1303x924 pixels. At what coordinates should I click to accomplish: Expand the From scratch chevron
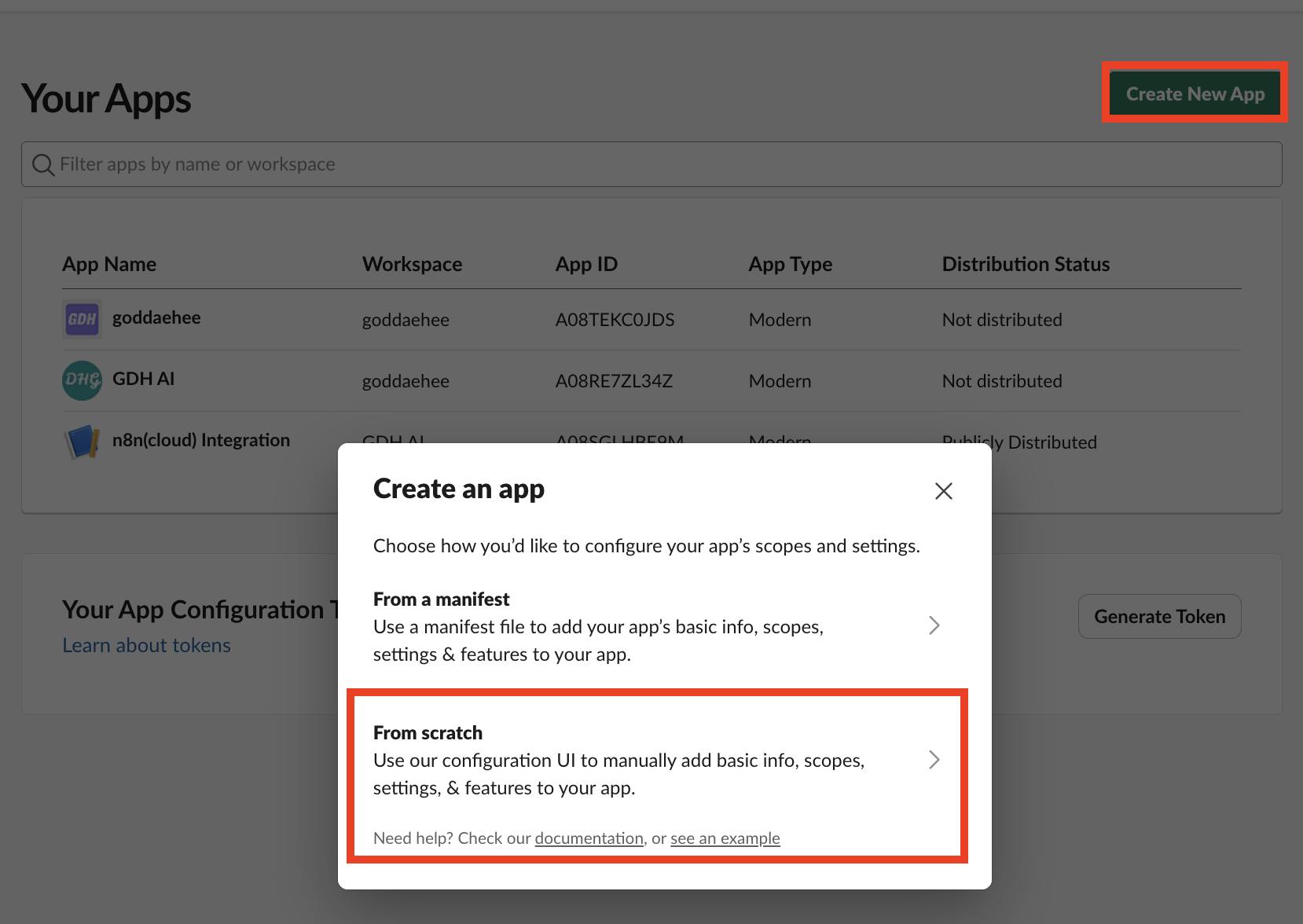point(934,760)
